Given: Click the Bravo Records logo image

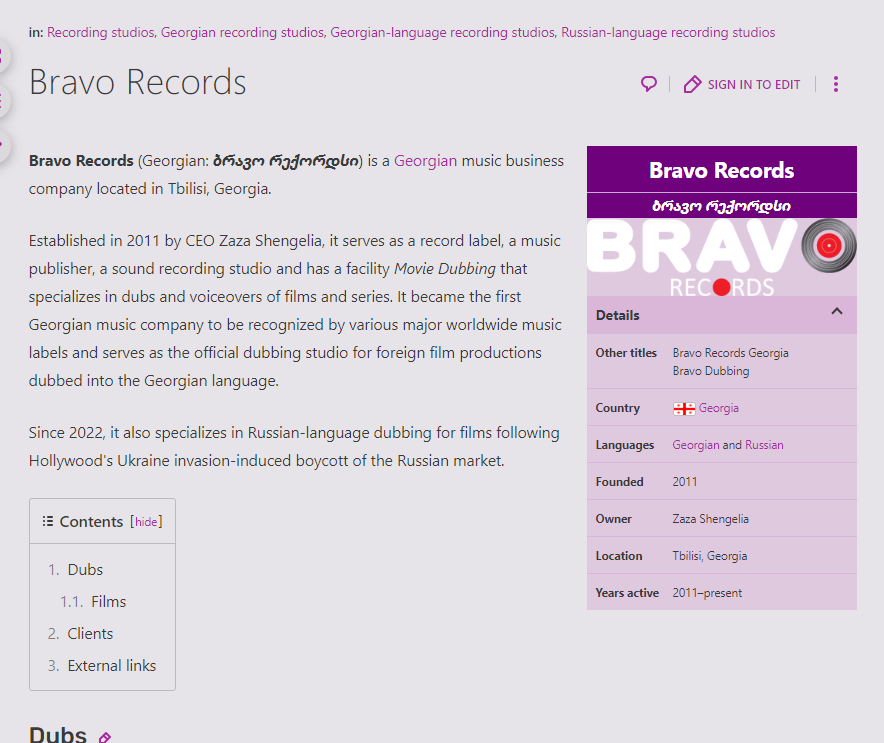Looking at the screenshot, I should pos(722,257).
